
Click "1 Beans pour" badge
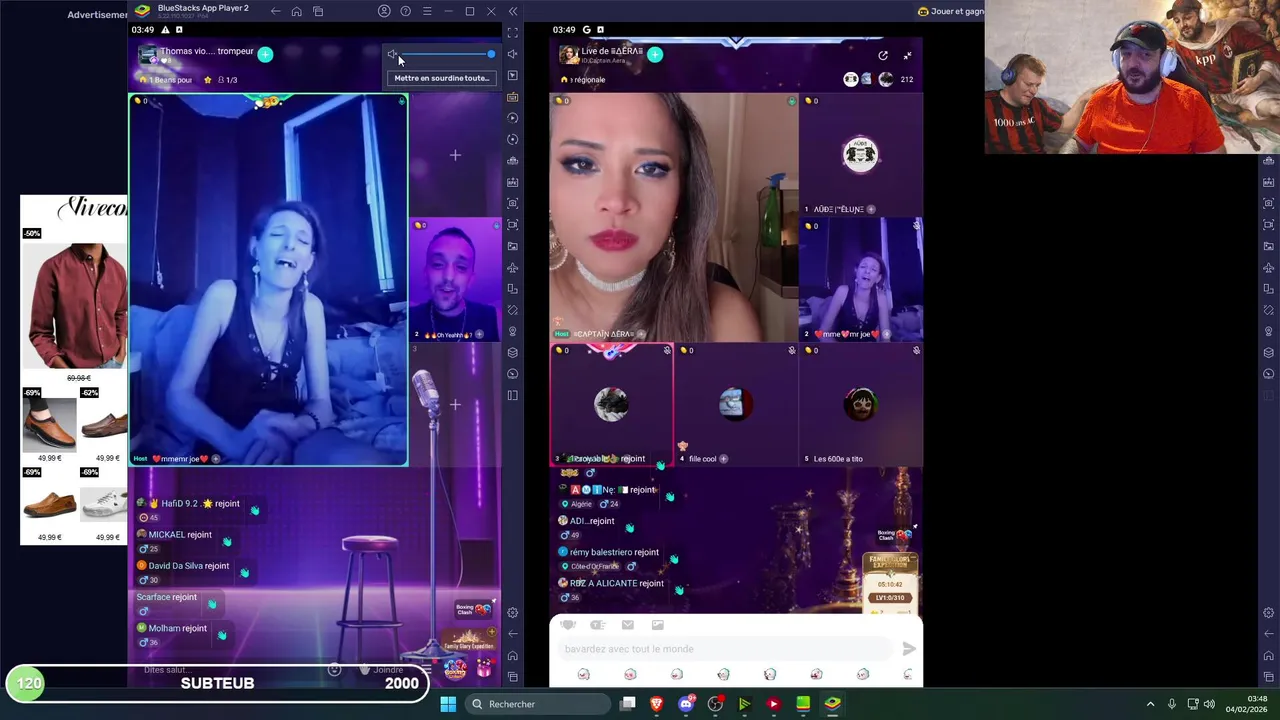pos(167,80)
